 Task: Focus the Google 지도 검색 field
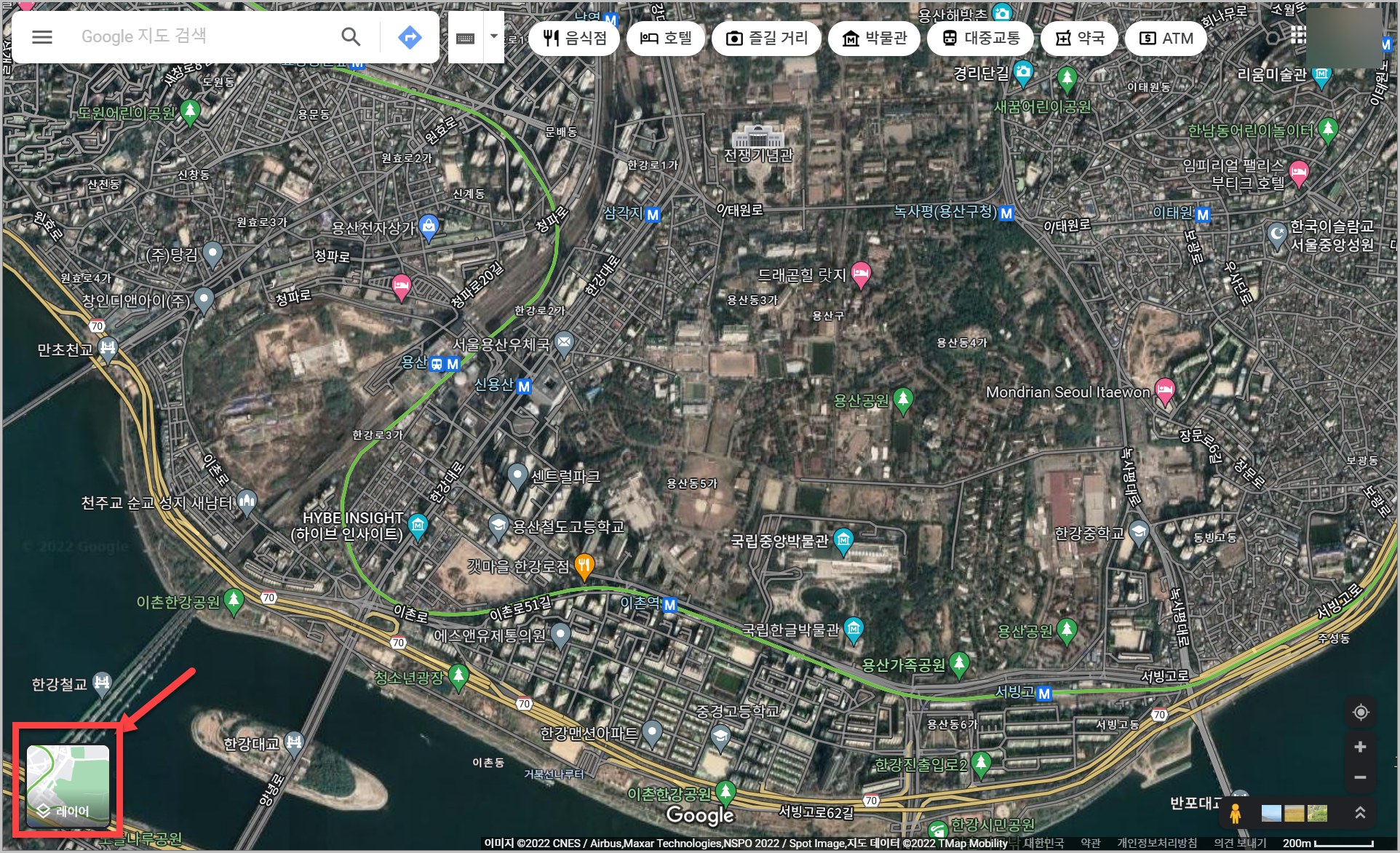click(x=196, y=36)
